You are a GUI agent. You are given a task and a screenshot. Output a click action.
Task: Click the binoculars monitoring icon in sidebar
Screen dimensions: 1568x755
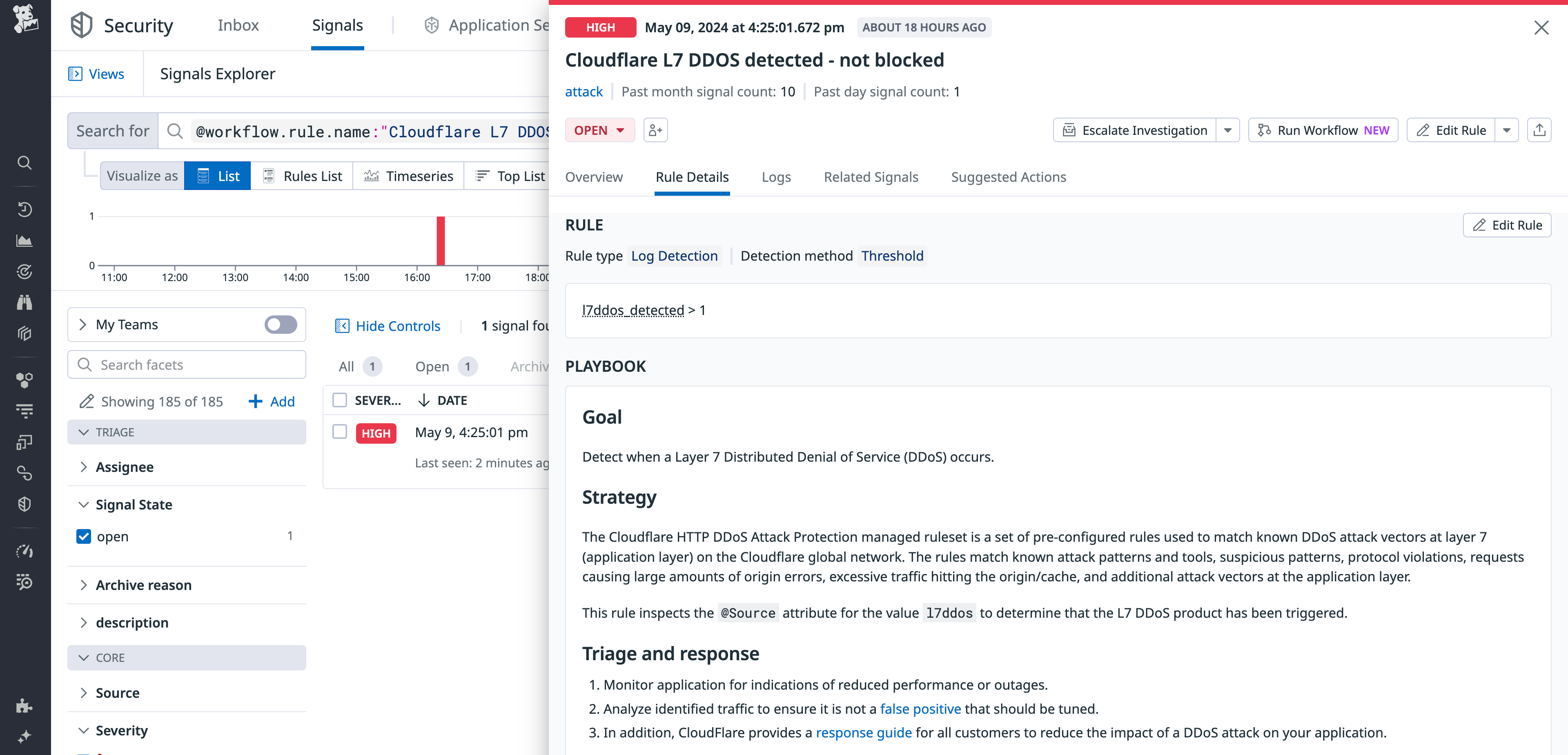pos(24,303)
